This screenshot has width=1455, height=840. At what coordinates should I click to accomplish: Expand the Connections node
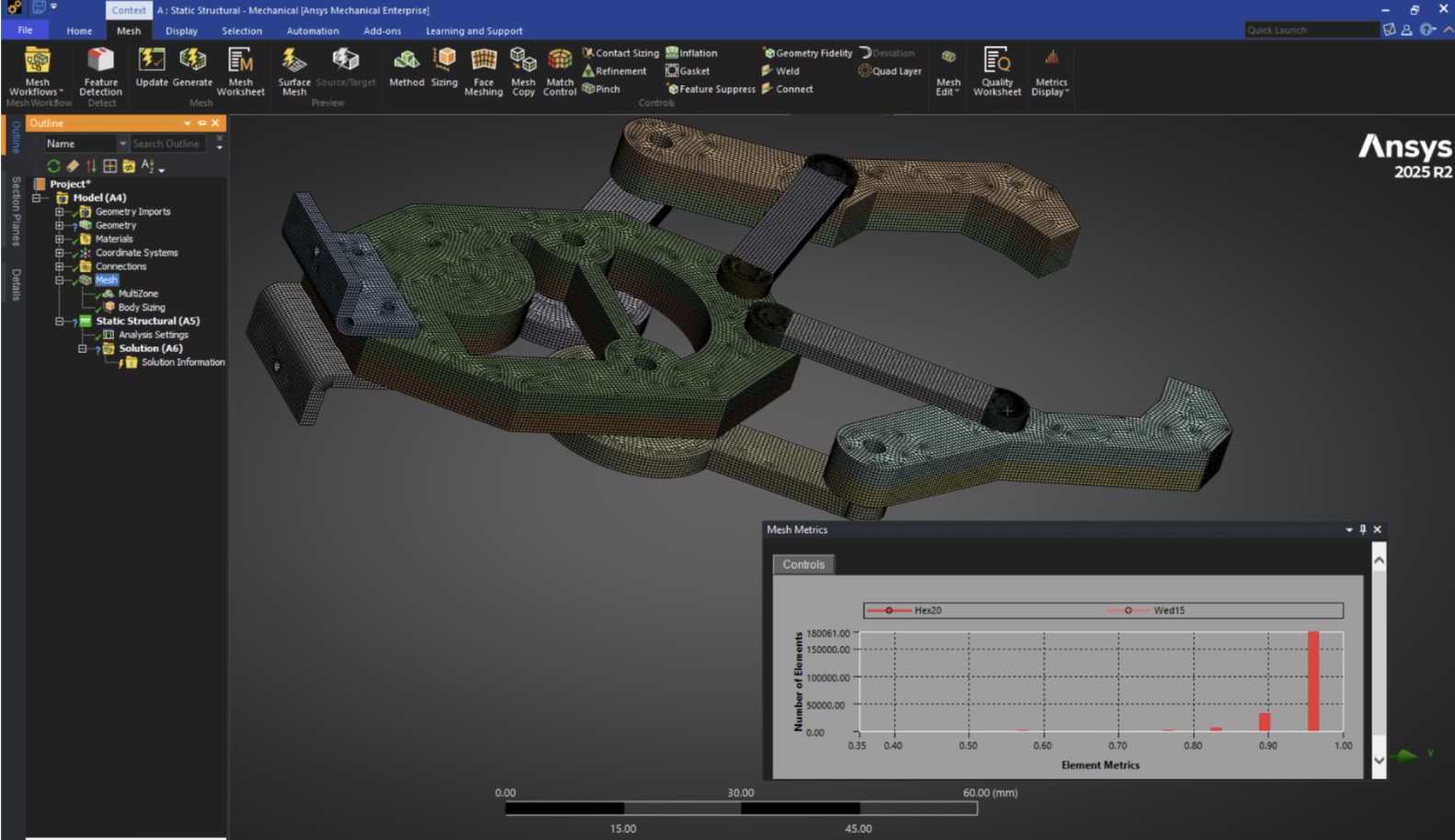[x=59, y=267]
